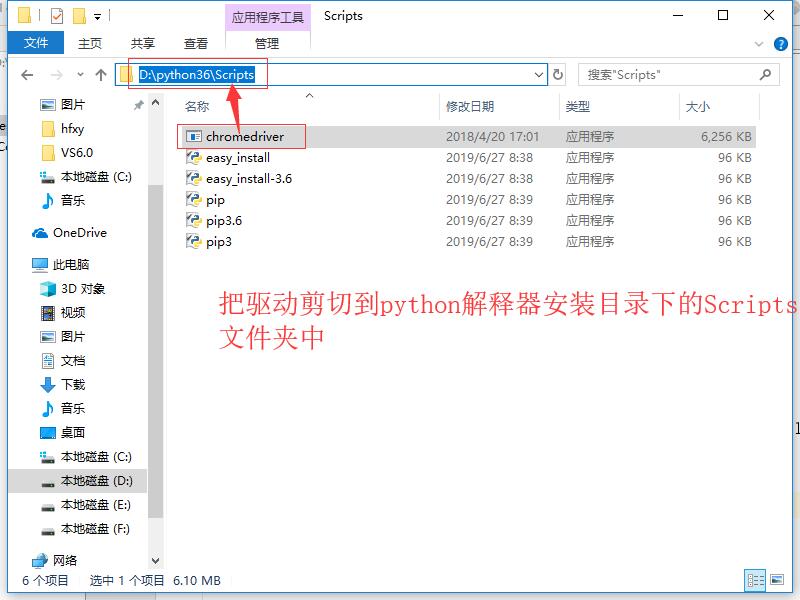Click date 2018/4/20 17:01
This screenshot has width=800, height=600.
(x=492, y=137)
